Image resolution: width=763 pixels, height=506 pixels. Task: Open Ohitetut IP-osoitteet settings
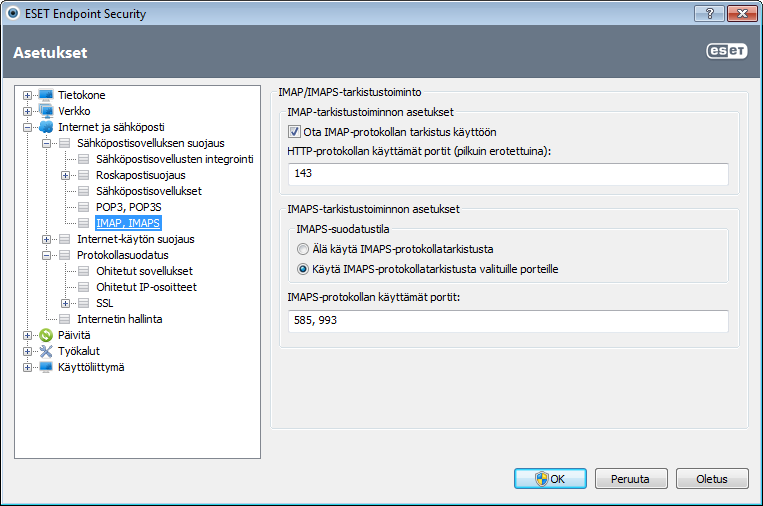(146, 287)
